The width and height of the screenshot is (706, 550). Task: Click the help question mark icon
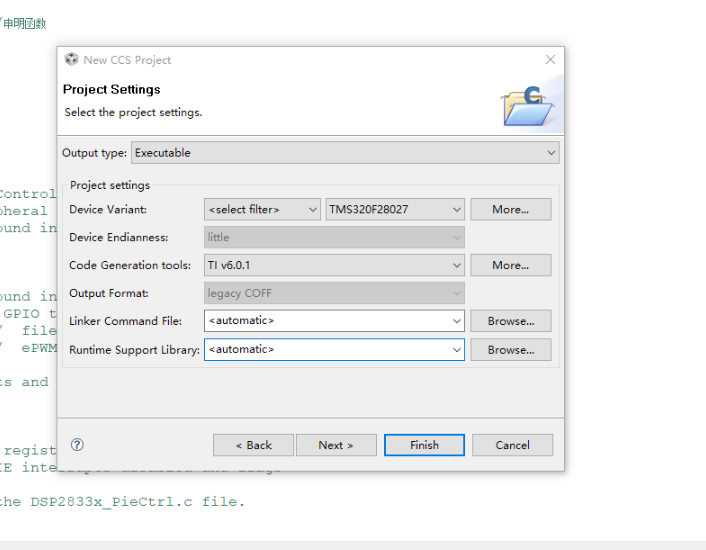(78, 445)
